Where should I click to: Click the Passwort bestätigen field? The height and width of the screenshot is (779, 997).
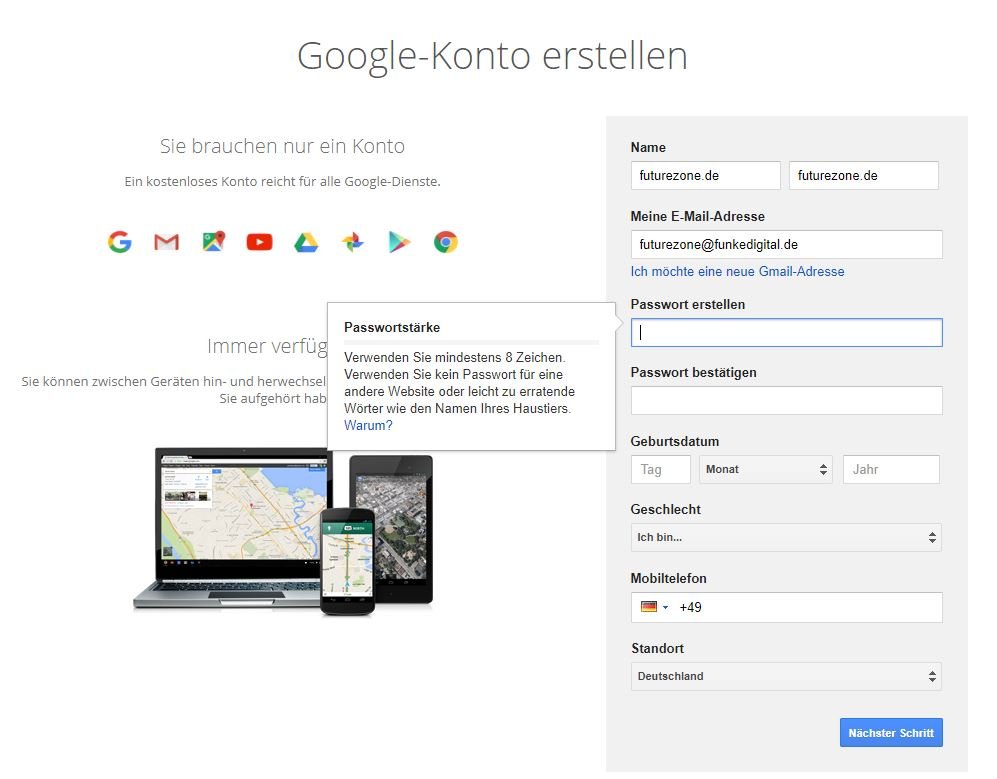787,401
